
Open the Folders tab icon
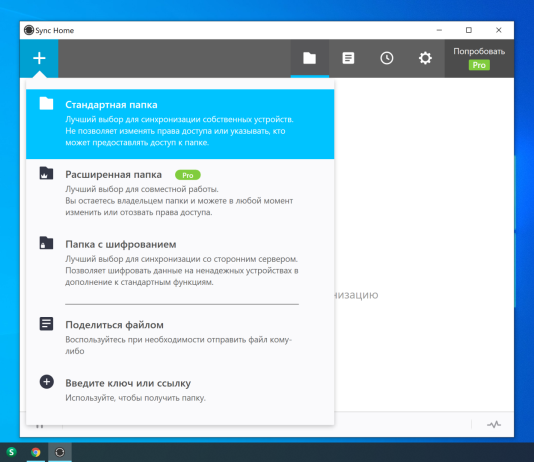[310, 58]
